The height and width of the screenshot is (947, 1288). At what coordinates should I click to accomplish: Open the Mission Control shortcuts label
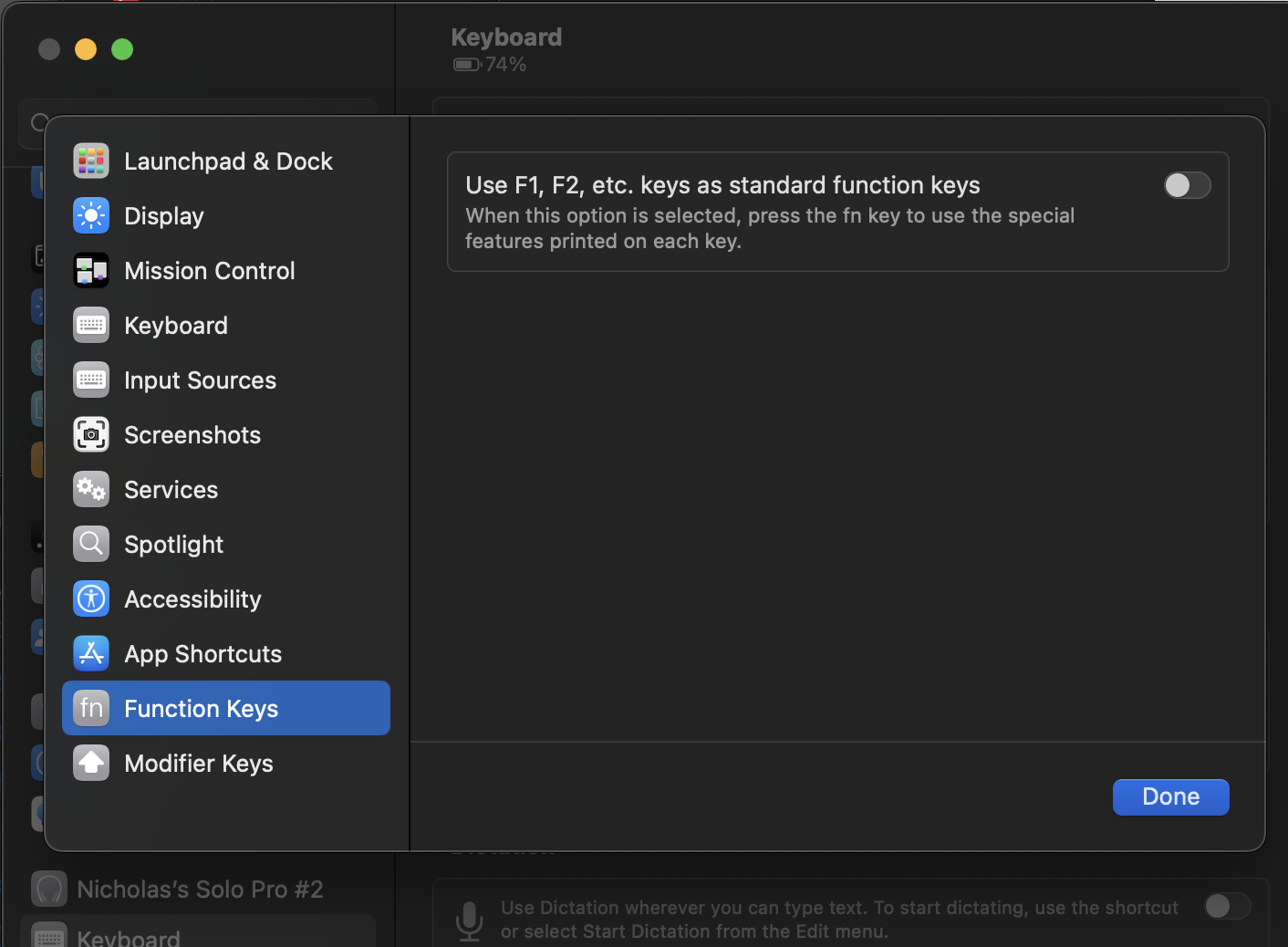click(x=210, y=271)
